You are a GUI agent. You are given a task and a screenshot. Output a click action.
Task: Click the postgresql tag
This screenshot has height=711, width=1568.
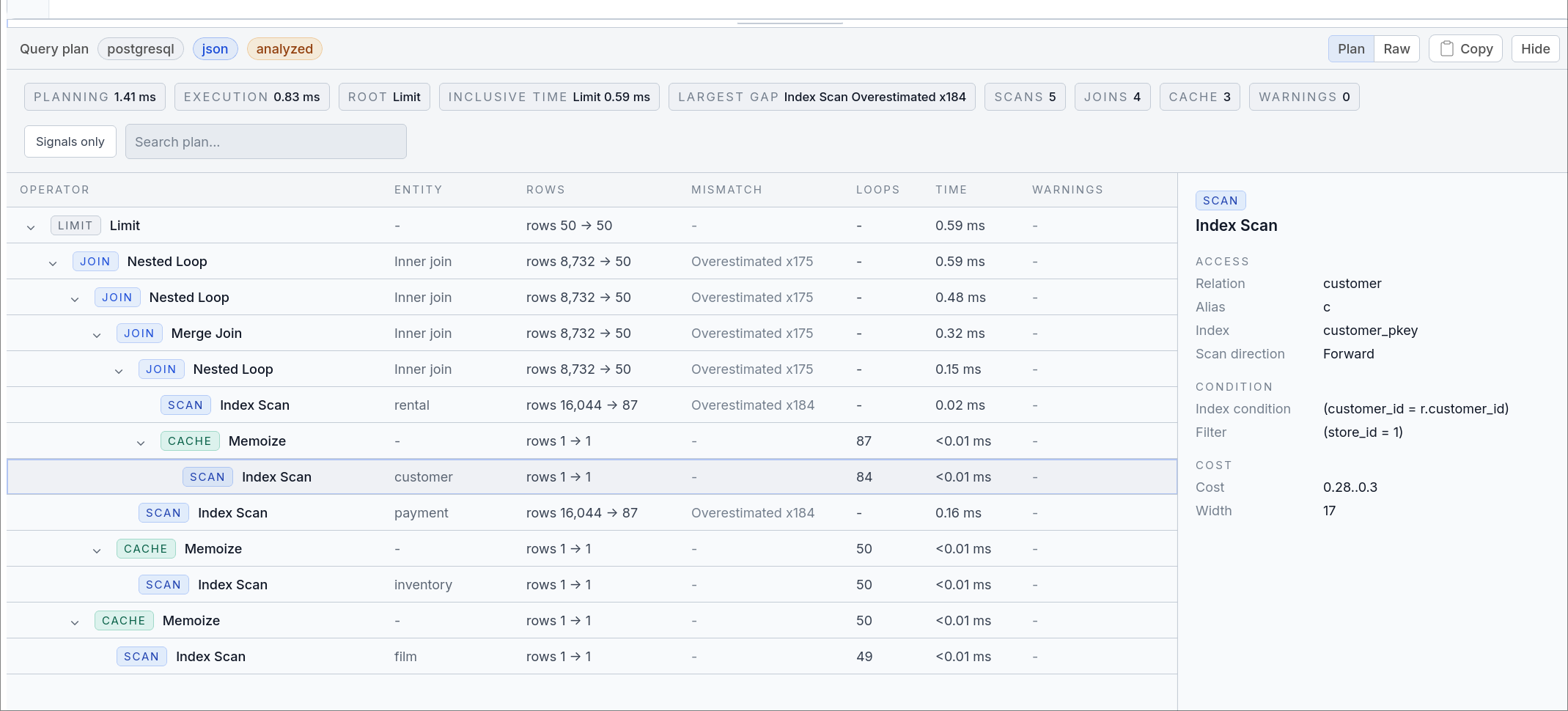(x=141, y=49)
